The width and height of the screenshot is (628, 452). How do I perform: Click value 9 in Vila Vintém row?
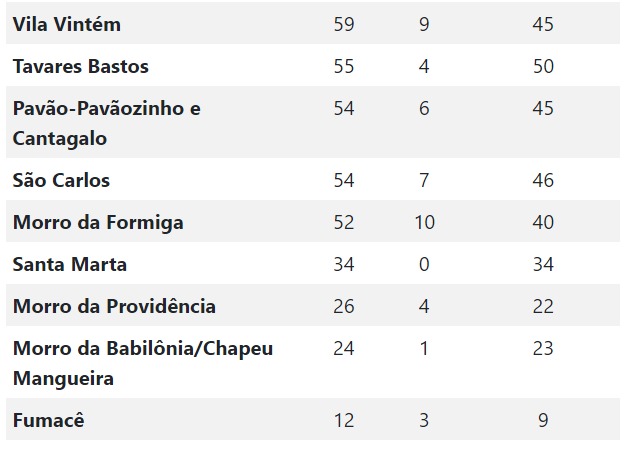(424, 24)
